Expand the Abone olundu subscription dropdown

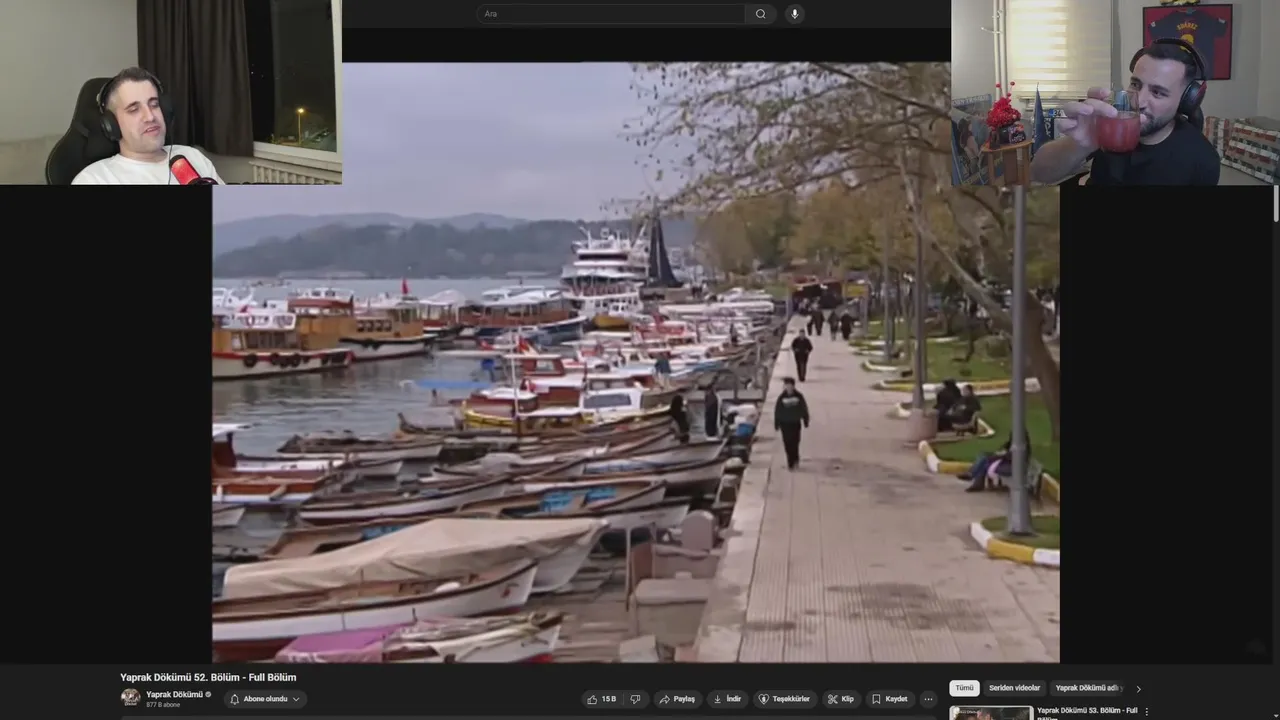(265, 699)
